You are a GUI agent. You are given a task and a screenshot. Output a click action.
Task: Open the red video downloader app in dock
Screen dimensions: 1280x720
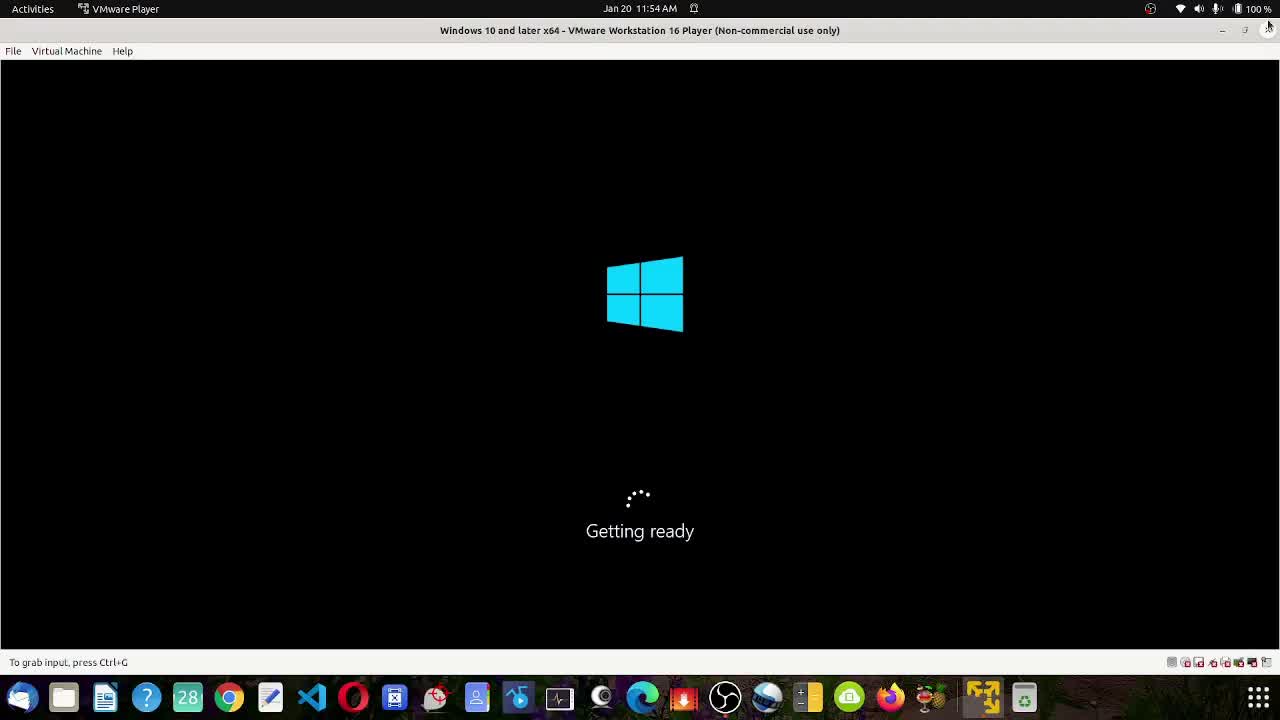coord(684,697)
